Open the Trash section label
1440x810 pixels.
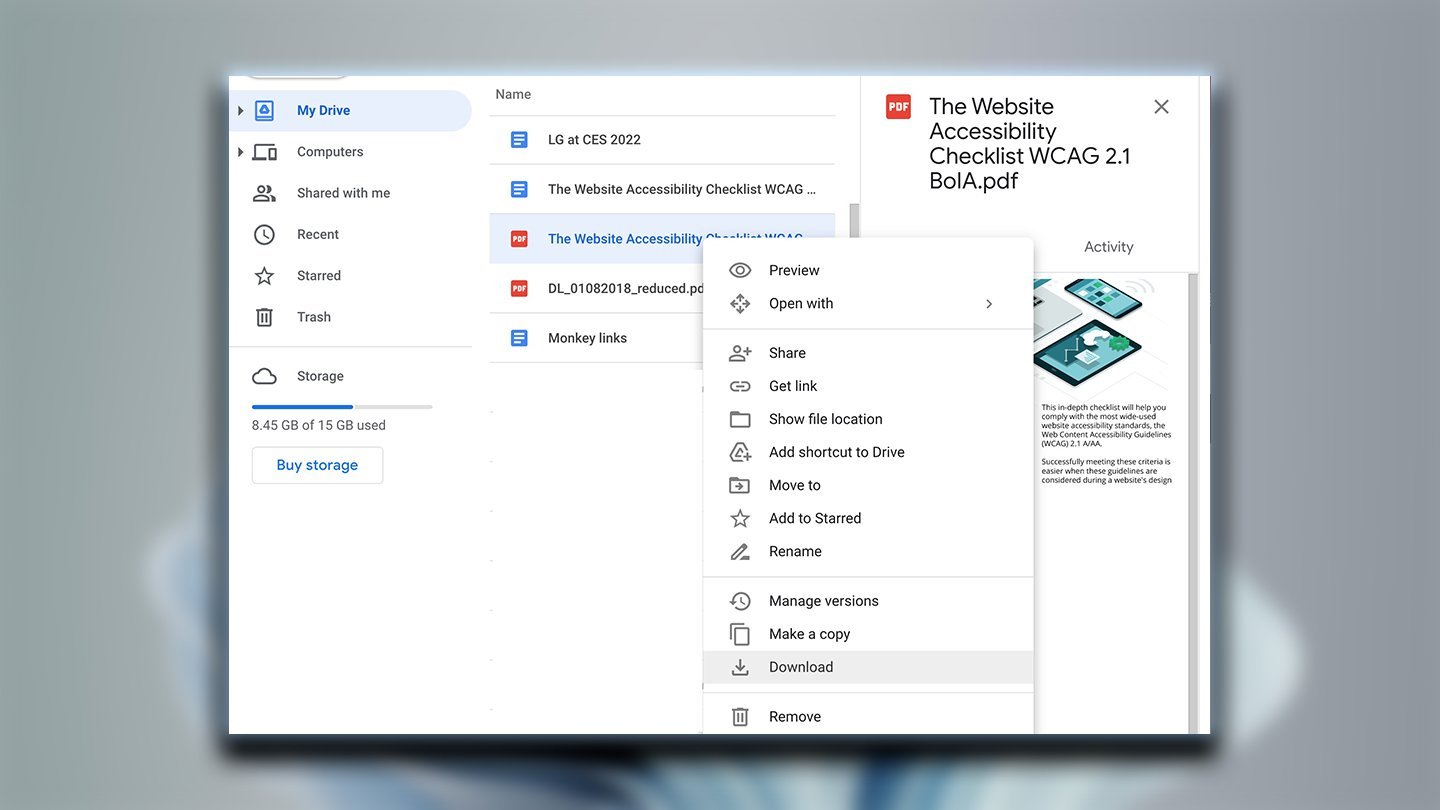(x=314, y=317)
